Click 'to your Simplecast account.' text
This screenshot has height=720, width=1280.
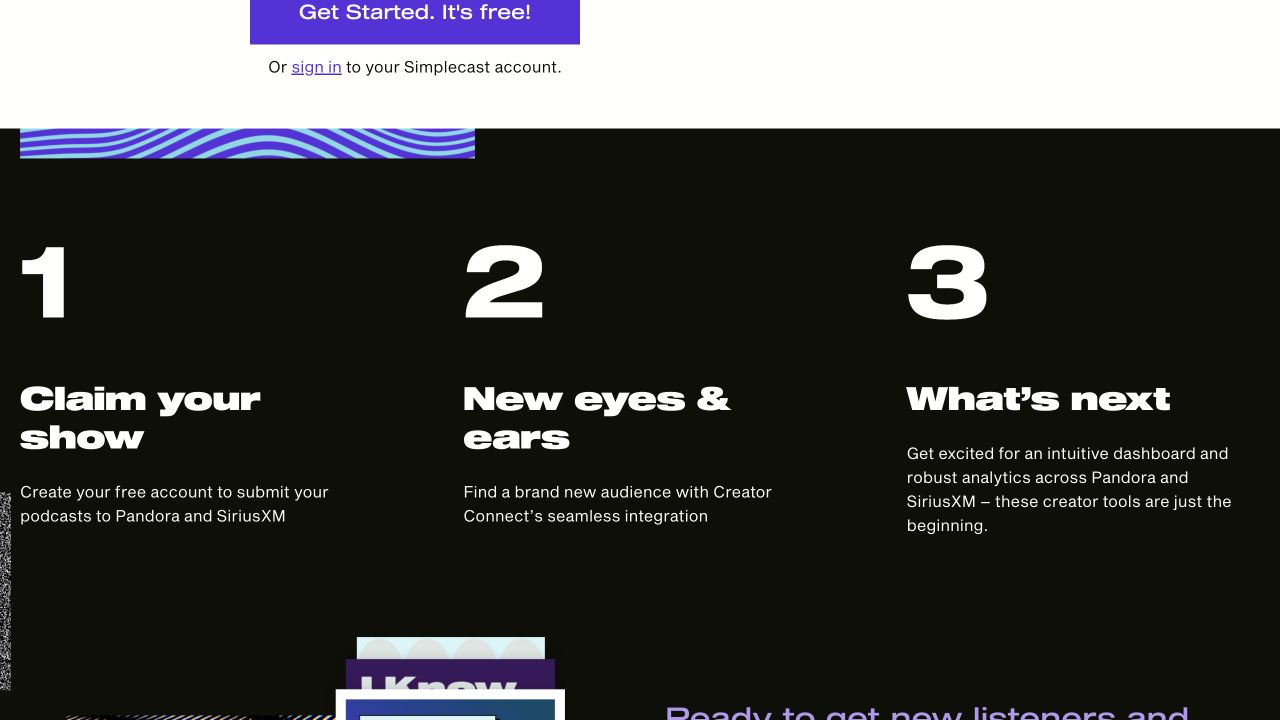point(454,67)
